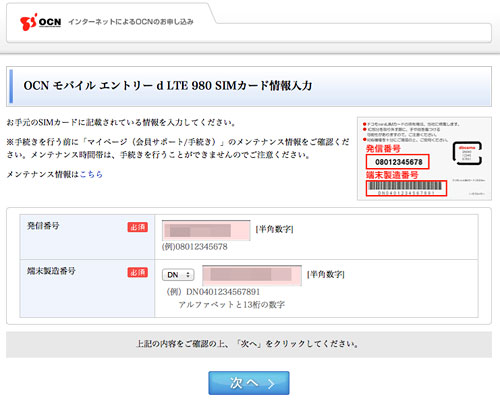The width and height of the screenshot is (500, 405).
Task: Click the 発信番号 row label
Action: [x=43, y=226]
